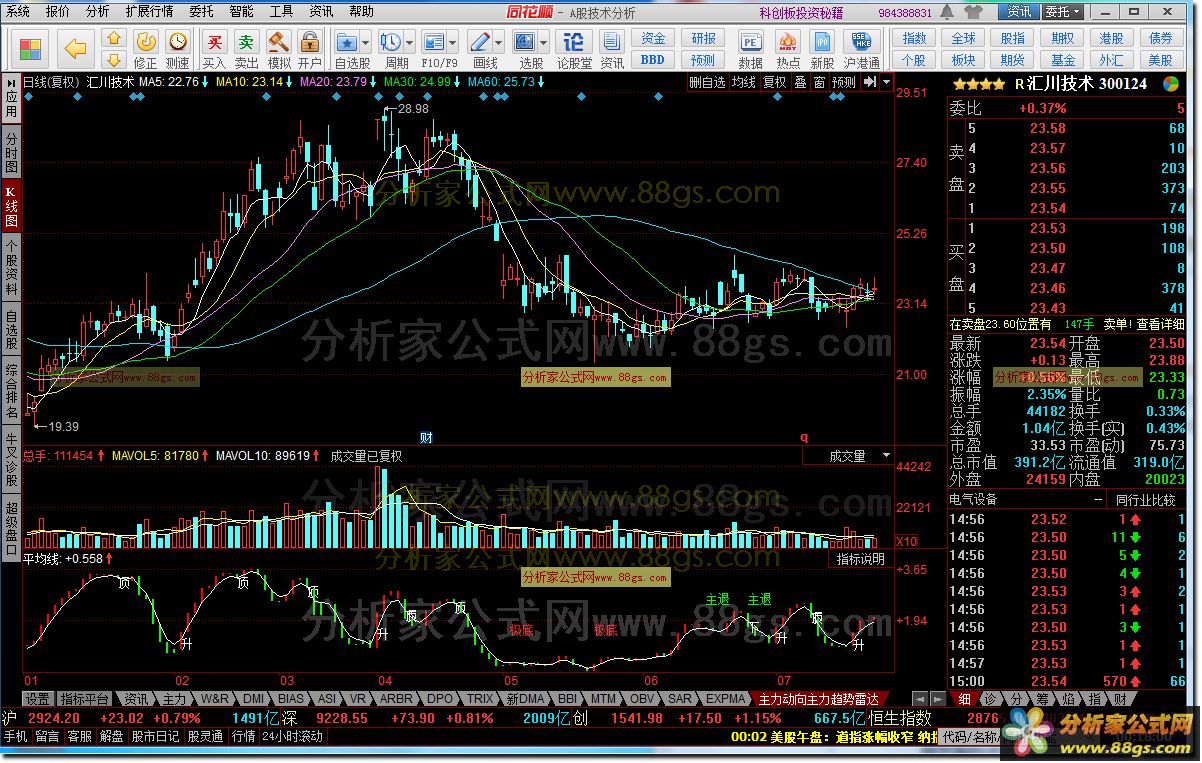Expand the 周期 dropdown arrow
1202x763 pixels.
point(410,43)
